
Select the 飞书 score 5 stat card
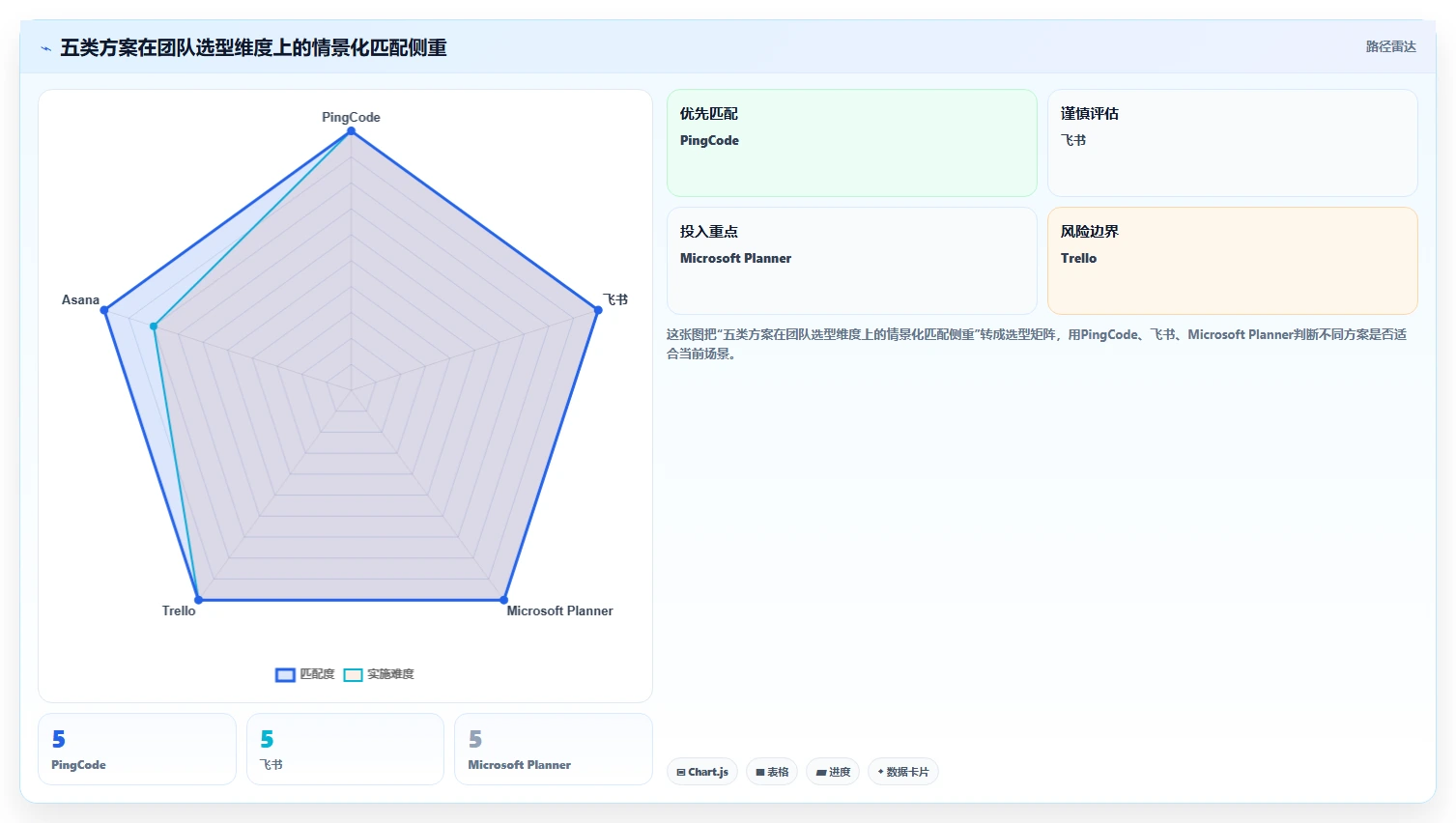(345, 750)
